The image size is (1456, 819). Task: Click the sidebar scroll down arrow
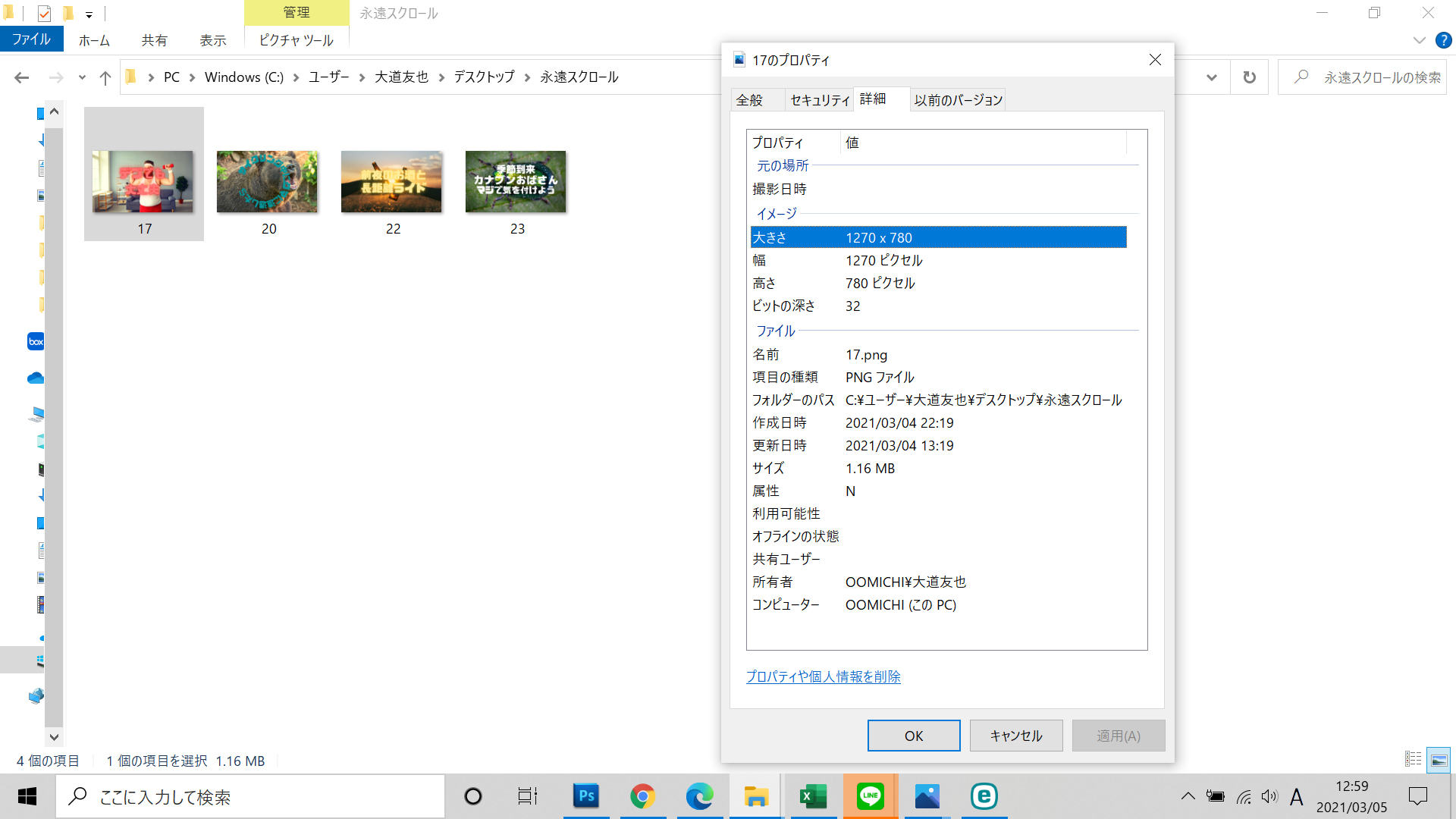click(x=54, y=736)
